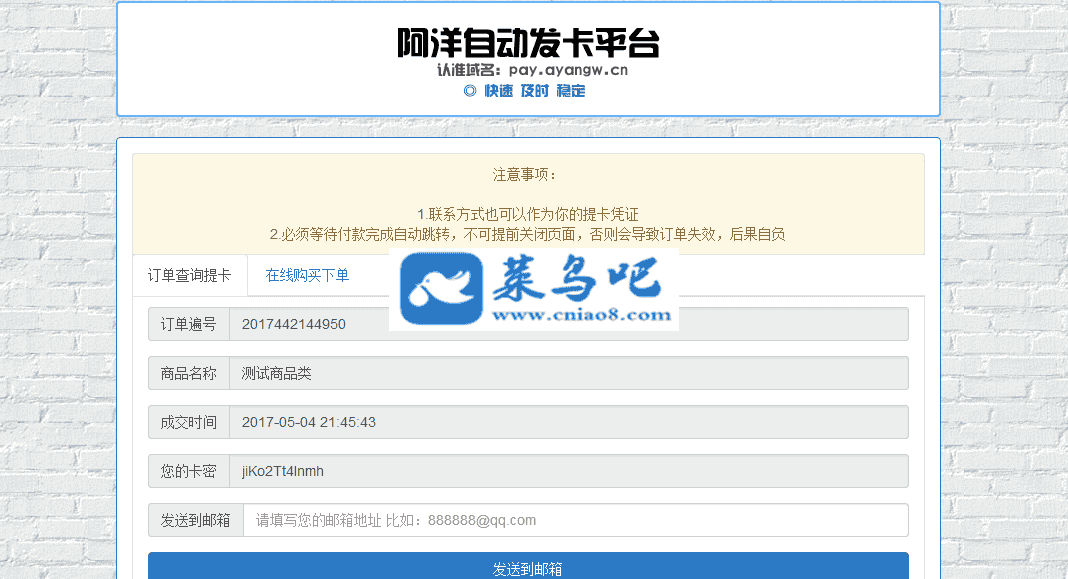Click the notice line starting 2.必须等待付款完成
1068x579 pixels.
point(528,234)
